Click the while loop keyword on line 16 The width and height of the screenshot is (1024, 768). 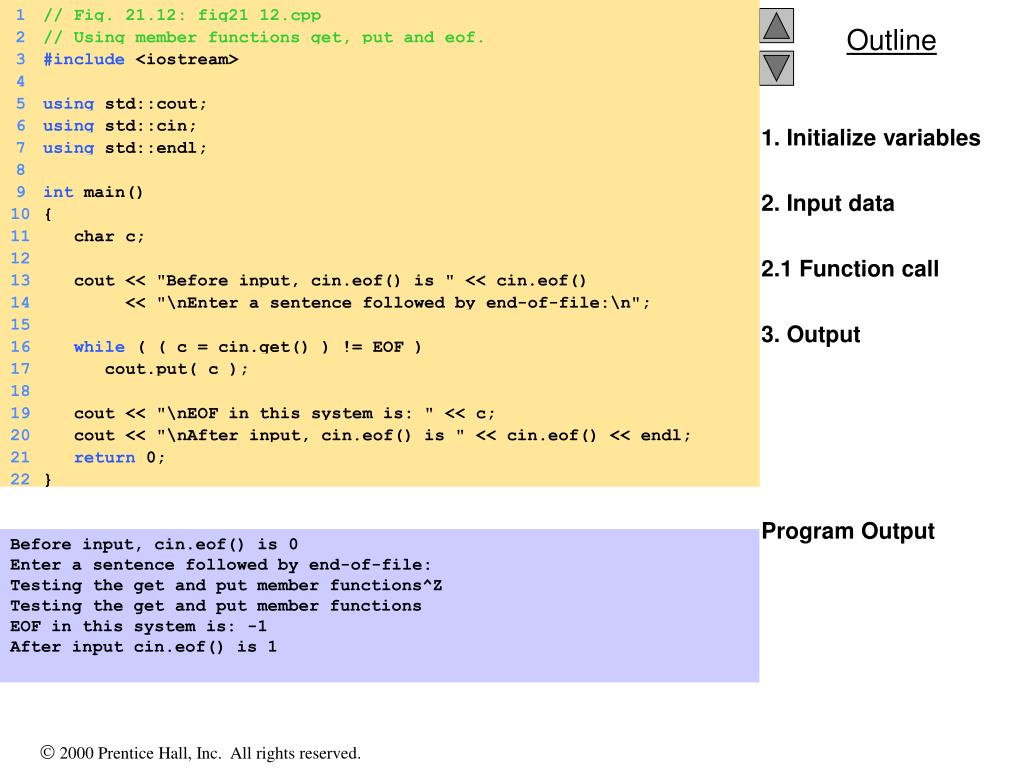point(99,347)
